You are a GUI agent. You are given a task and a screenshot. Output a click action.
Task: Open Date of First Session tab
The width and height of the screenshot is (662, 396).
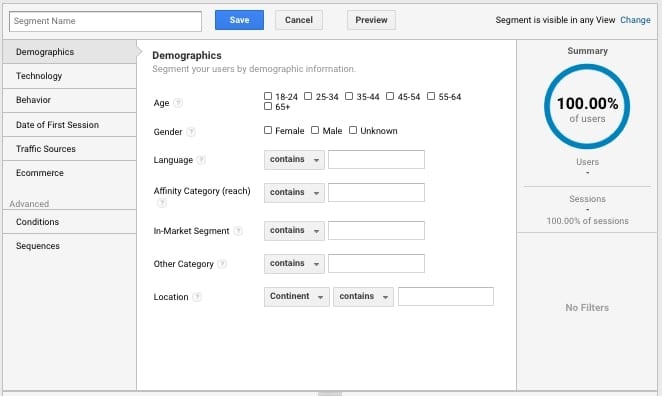coord(70,125)
